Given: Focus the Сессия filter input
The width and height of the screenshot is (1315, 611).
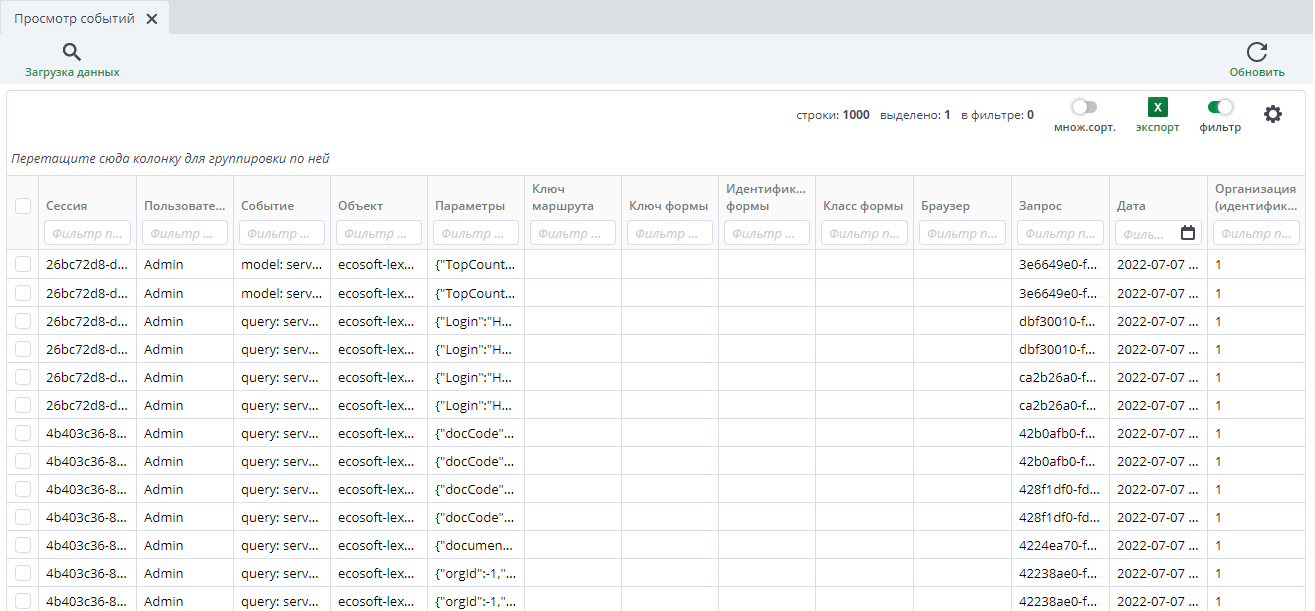Looking at the screenshot, I should (x=87, y=233).
